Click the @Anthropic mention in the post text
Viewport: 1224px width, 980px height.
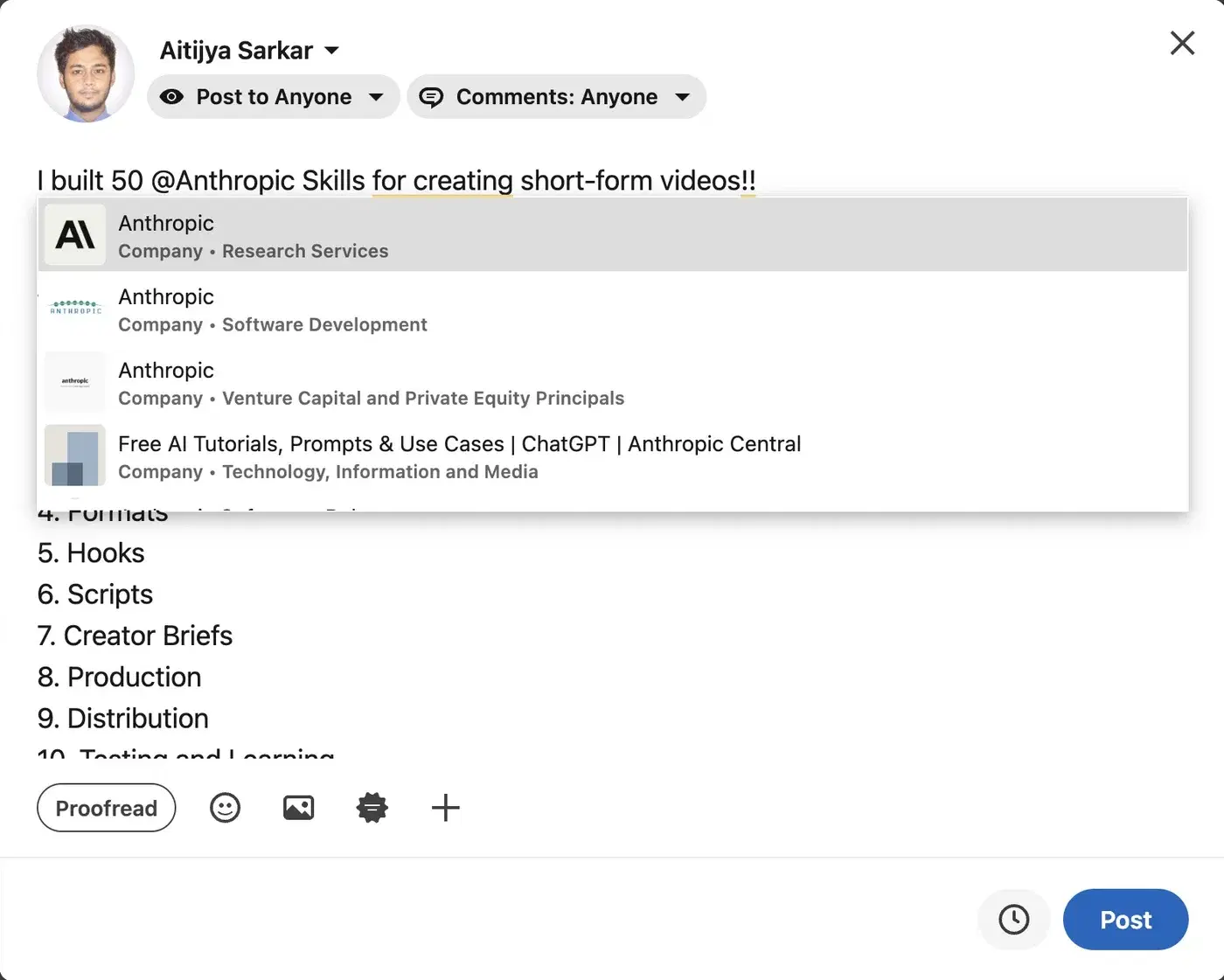point(222,181)
